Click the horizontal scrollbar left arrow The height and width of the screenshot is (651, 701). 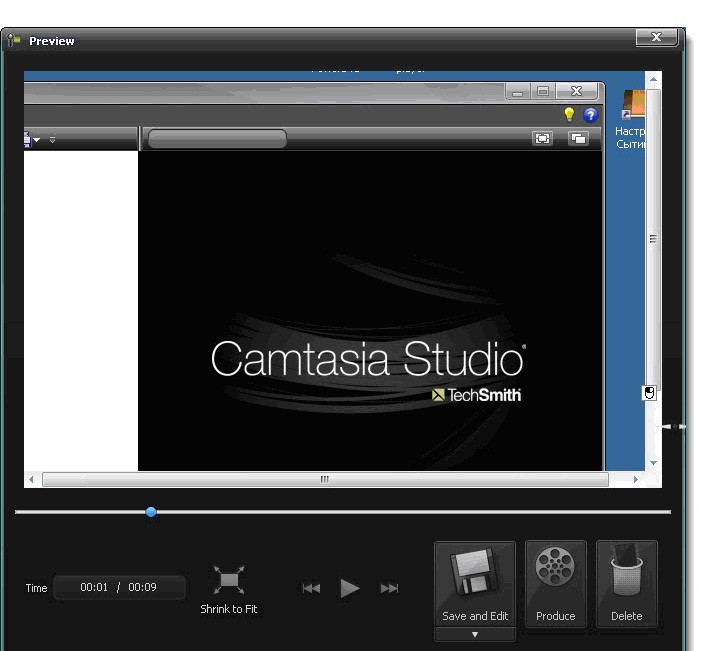31,479
